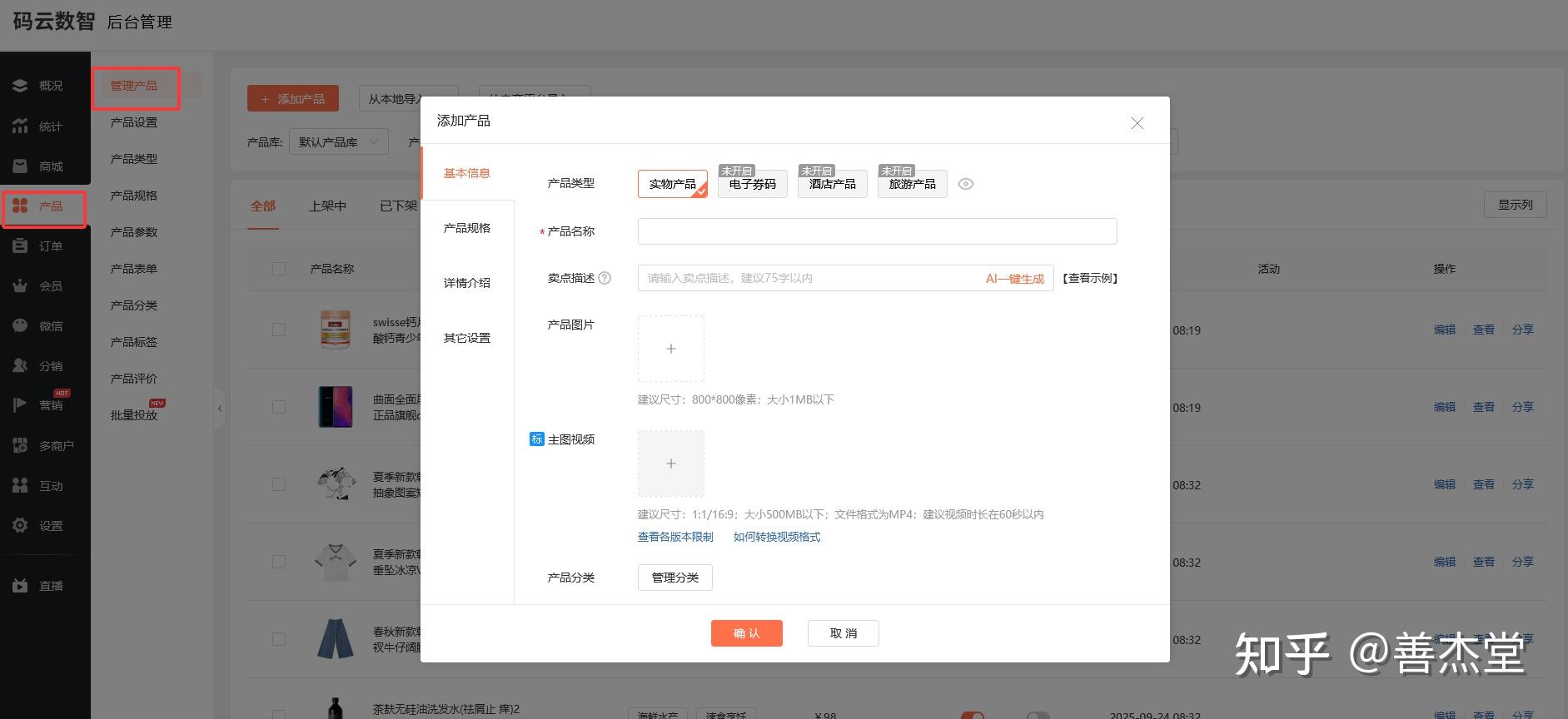Image resolution: width=1568 pixels, height=719 pixels.
Task: Switch to 详情介绍 dialog tab
Action: pos(467,283)
